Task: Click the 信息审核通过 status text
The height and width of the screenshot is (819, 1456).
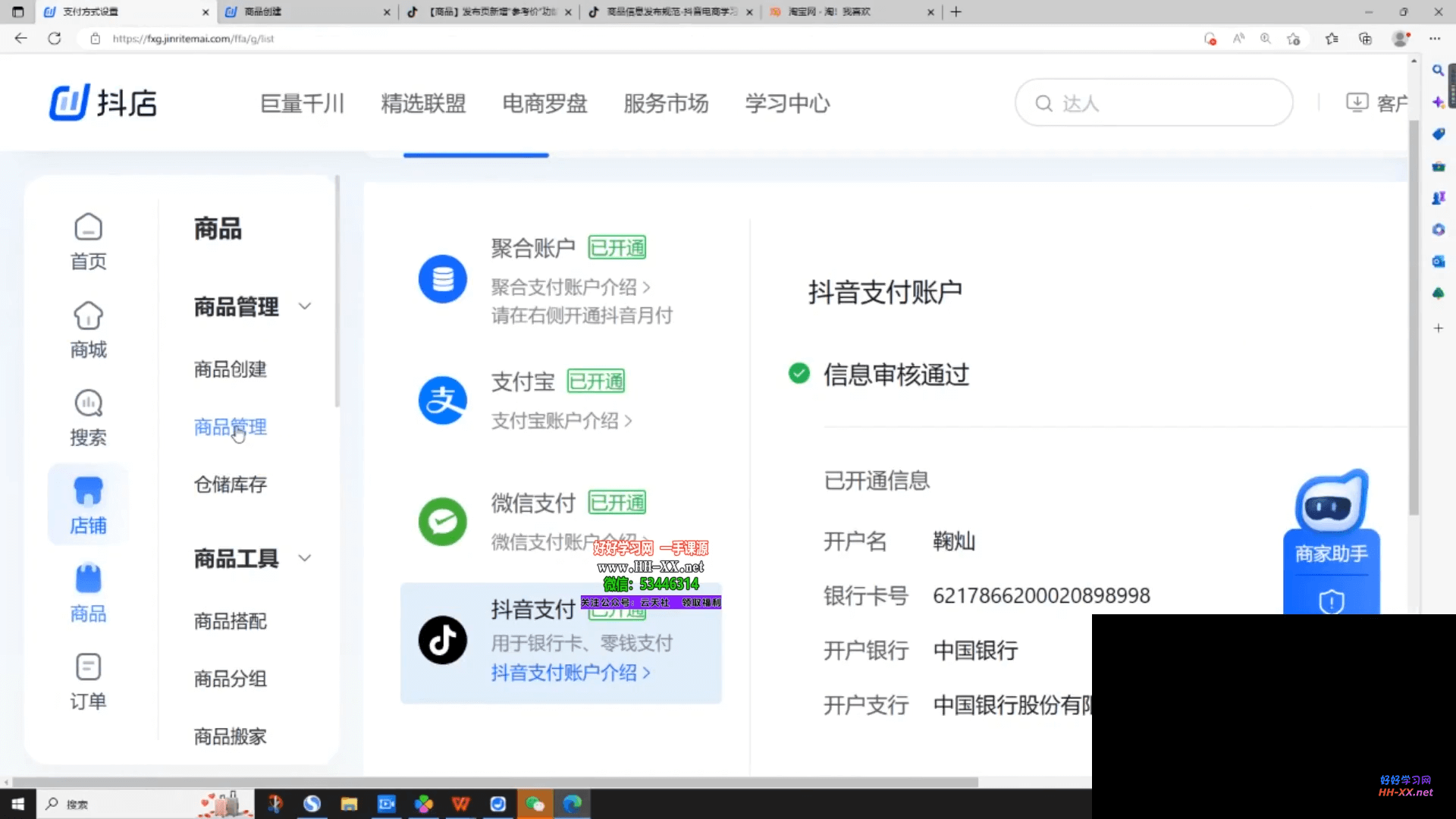Action: [896, 375]
